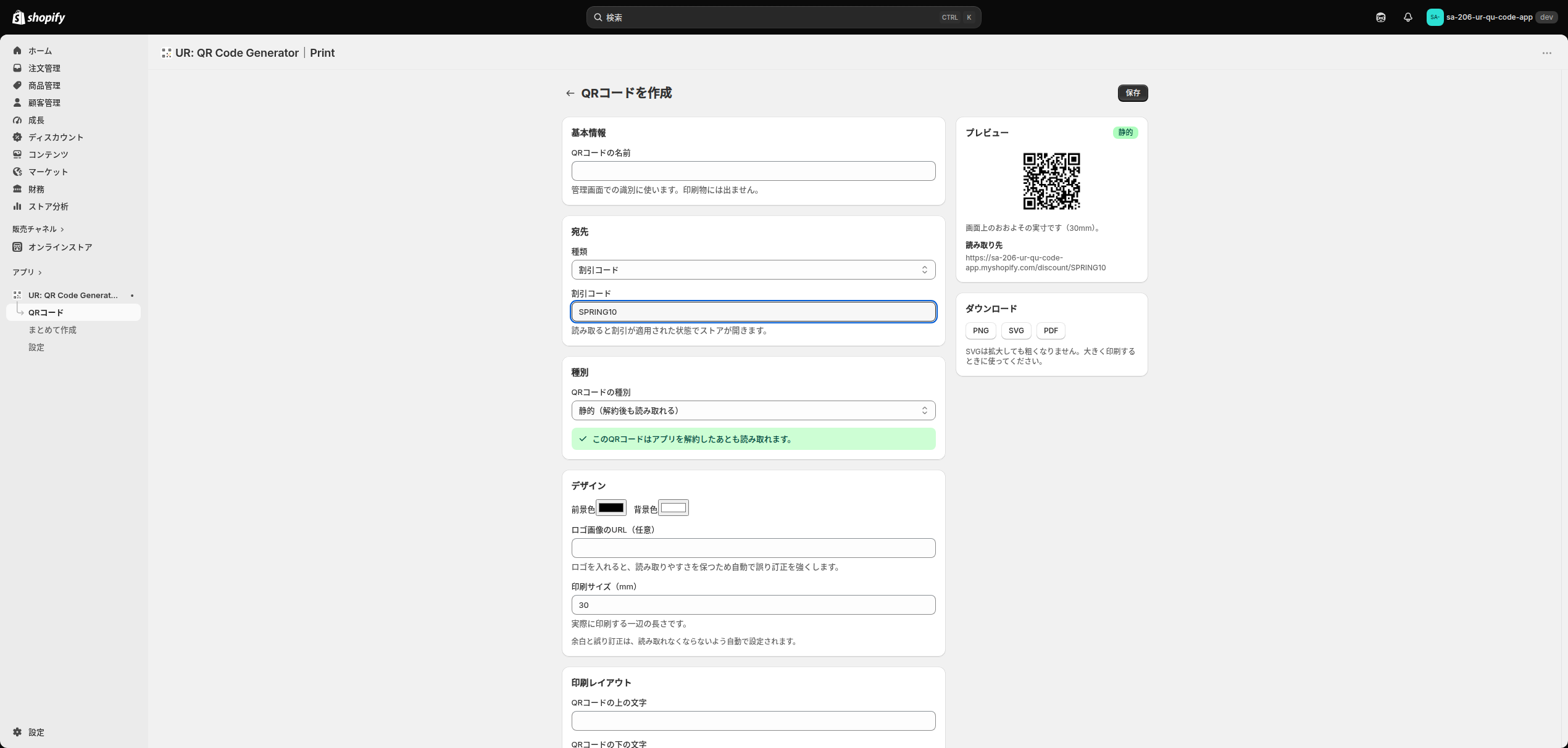
Task: Click the QR app icon in page header
Action: click(167, 53)
